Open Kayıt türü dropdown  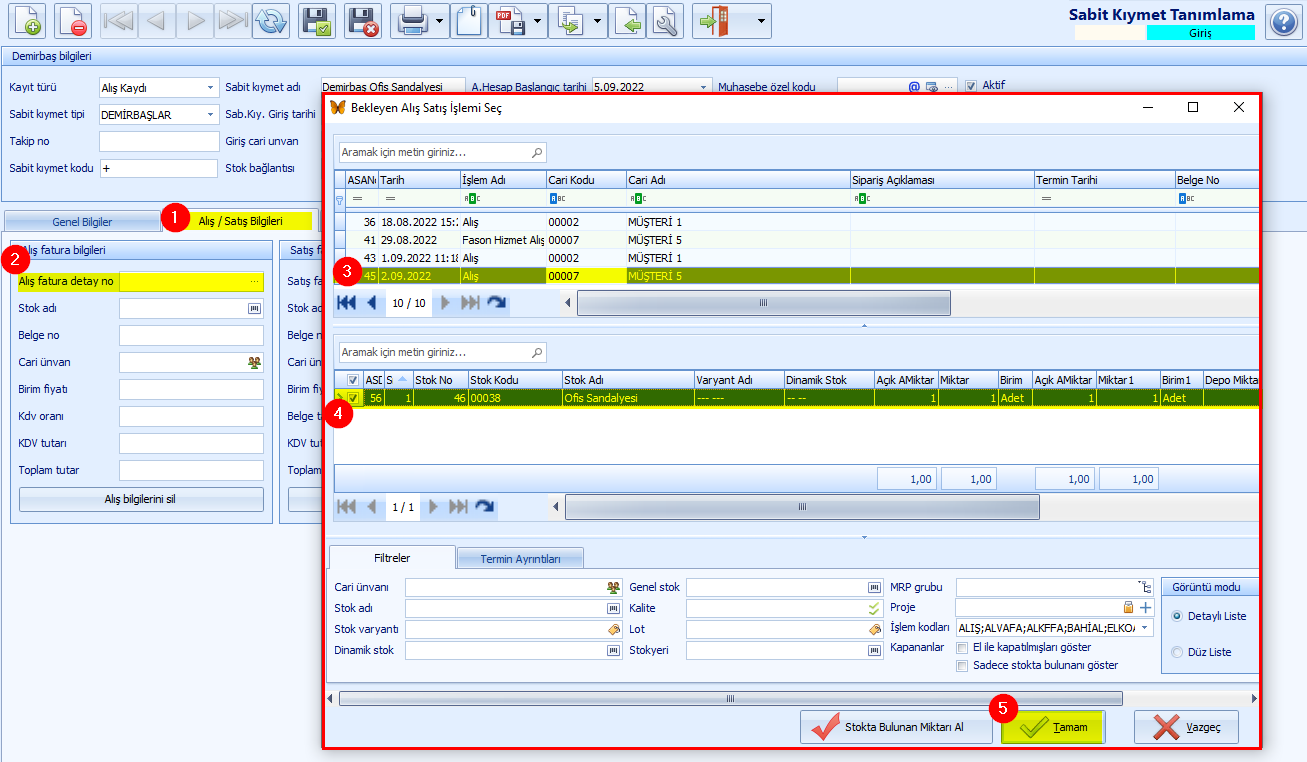point(210,88)
